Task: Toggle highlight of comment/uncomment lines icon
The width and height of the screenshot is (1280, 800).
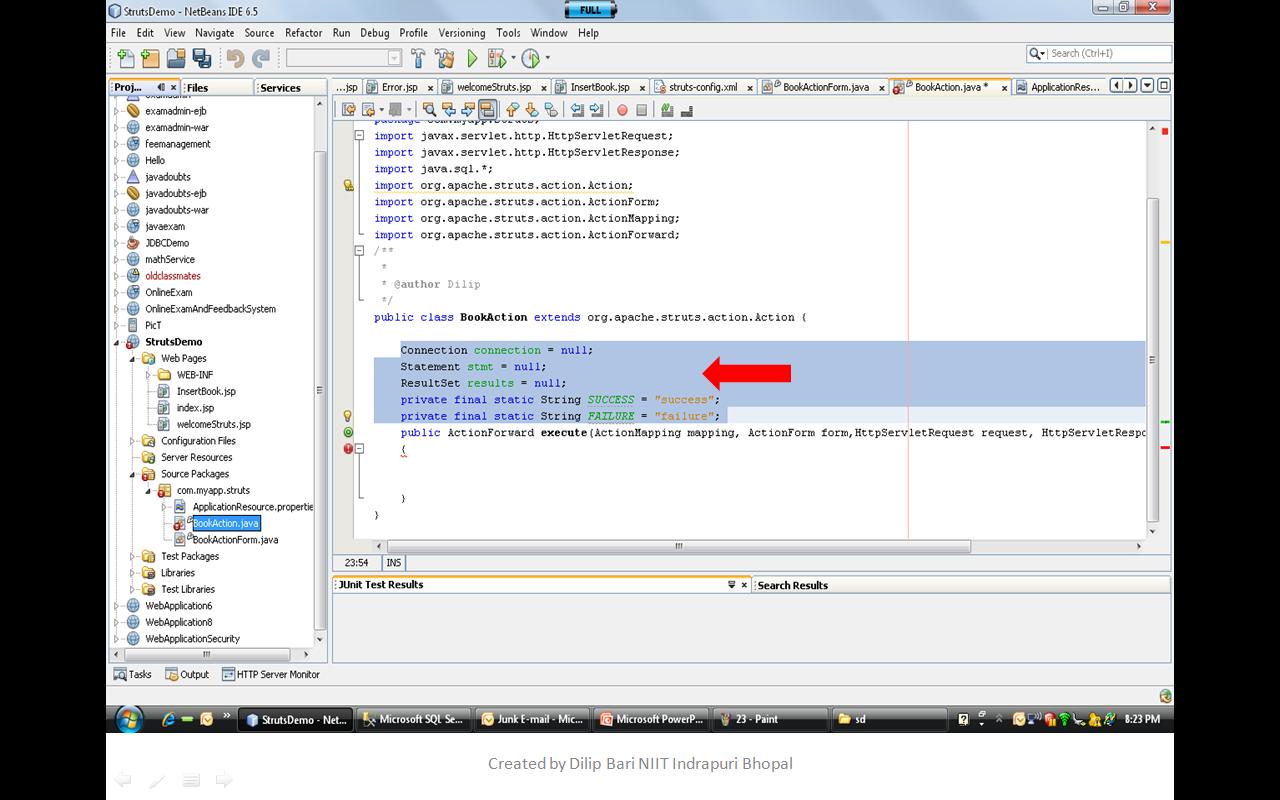Action: 486,109
